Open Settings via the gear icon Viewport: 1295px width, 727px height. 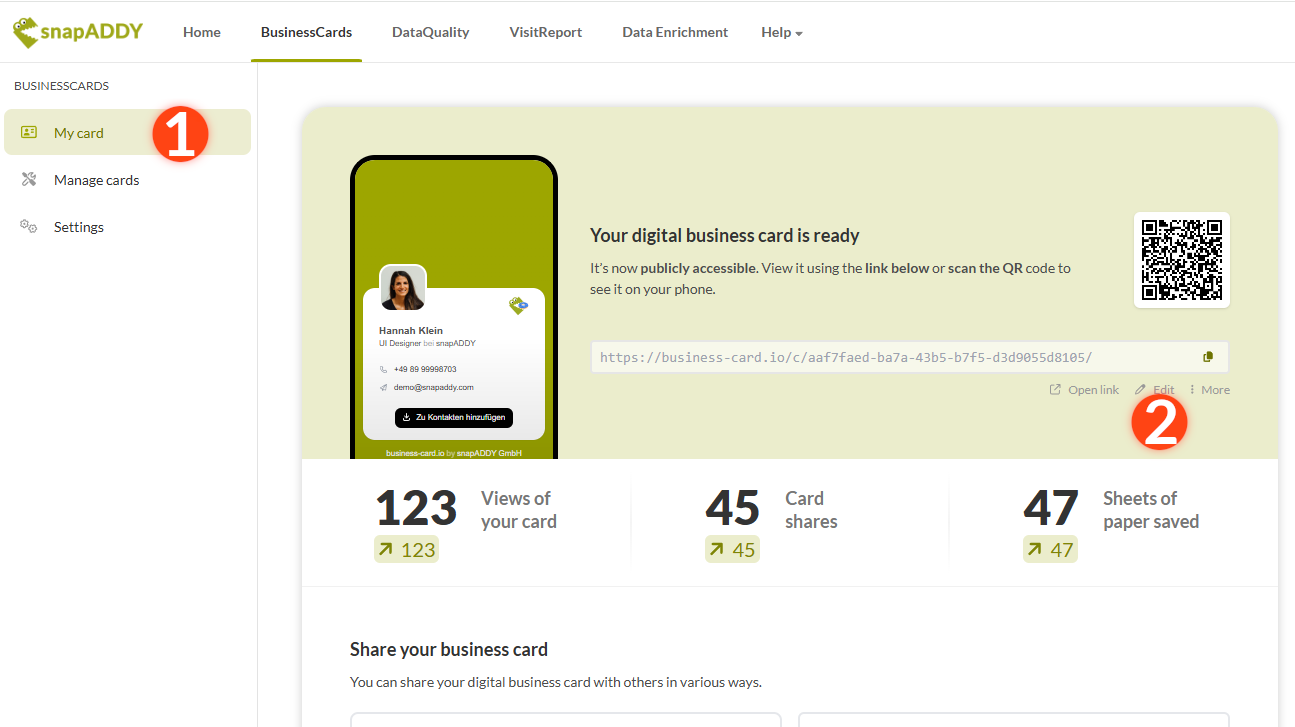point(29,226)
